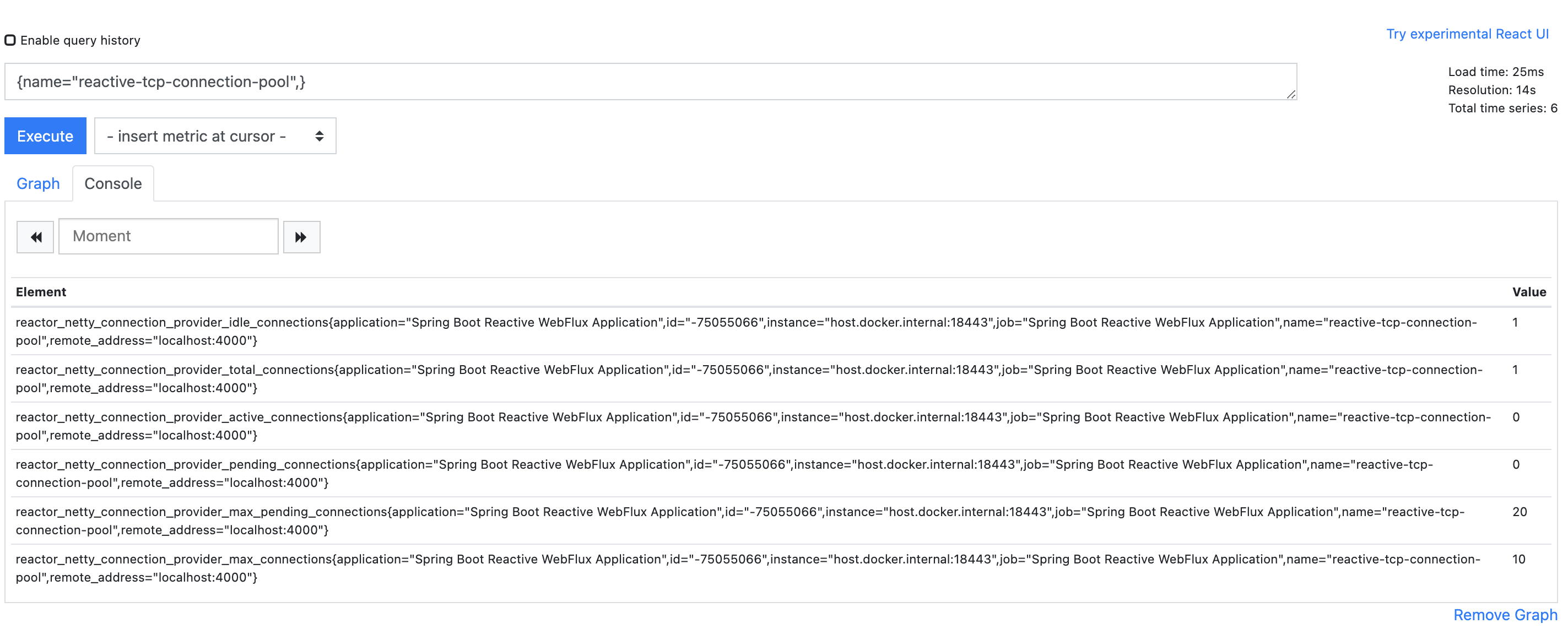Click the Element column header
This screenshot has height=629, width=1568.
41,292
